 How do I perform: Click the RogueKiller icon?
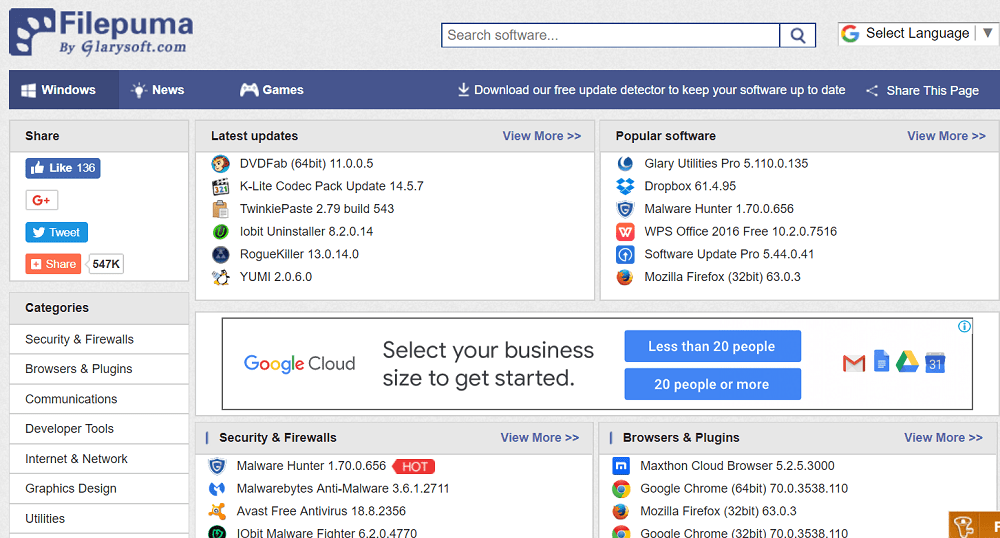221,254
